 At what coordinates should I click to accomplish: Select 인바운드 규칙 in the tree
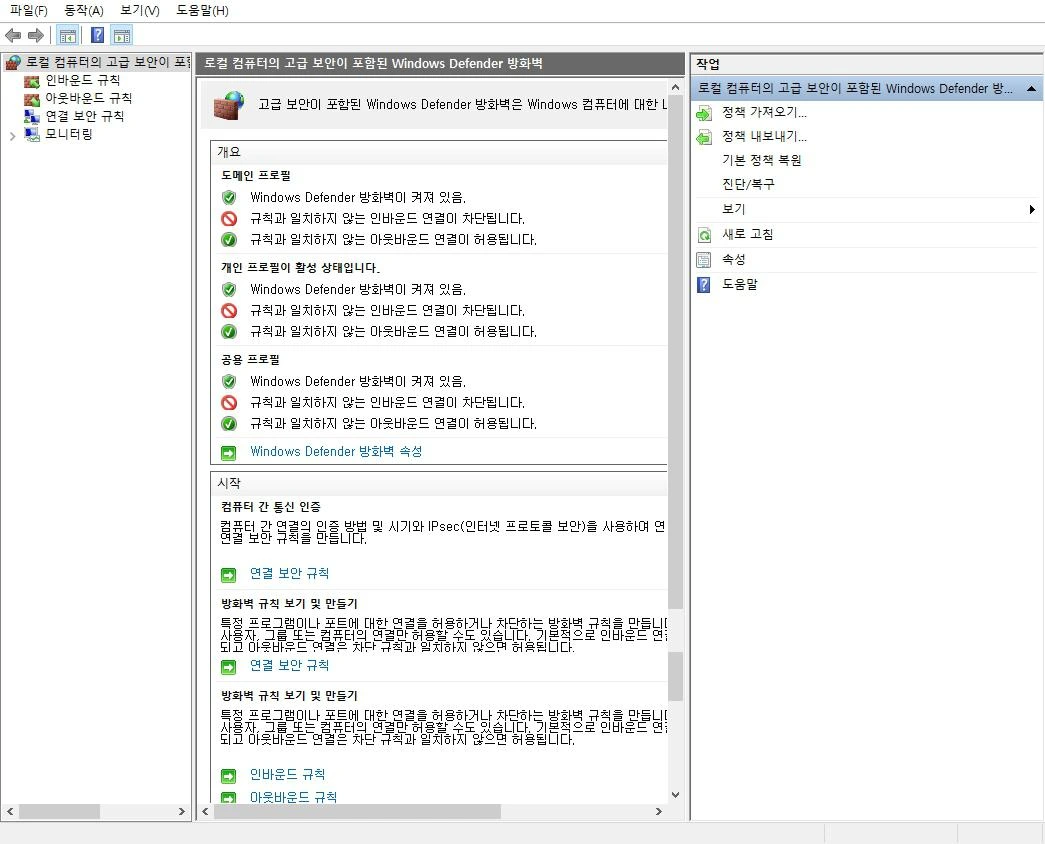[83, 81]
